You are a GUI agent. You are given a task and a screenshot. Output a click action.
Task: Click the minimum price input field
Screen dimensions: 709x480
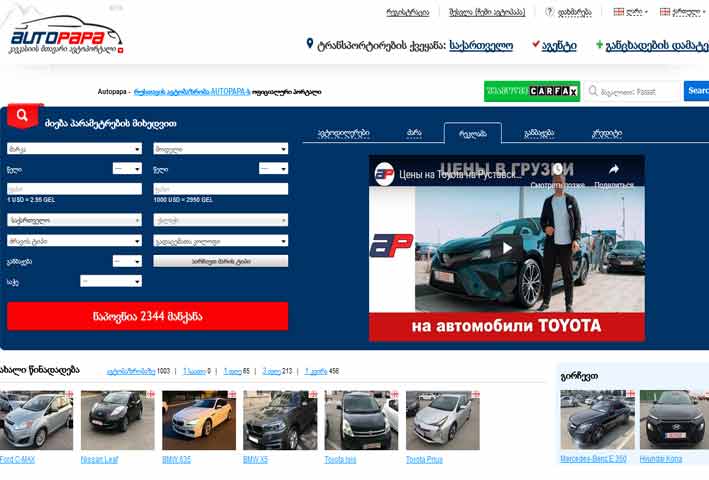tap(74, 188)
